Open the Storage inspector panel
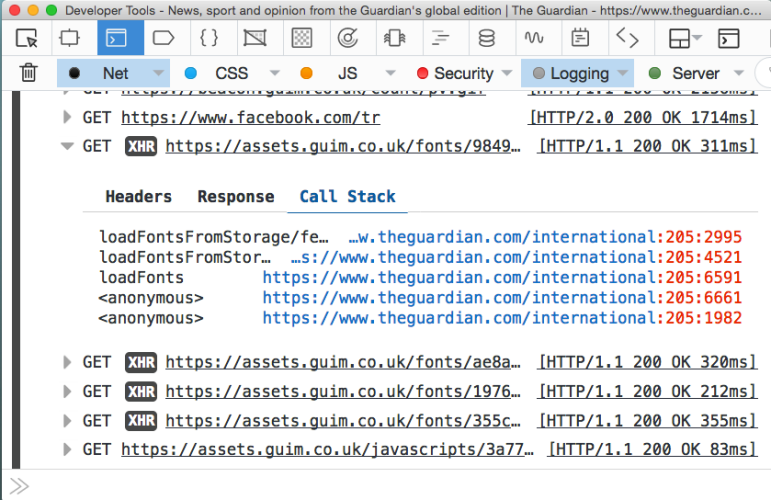771x500 pixels. [486, 38]
